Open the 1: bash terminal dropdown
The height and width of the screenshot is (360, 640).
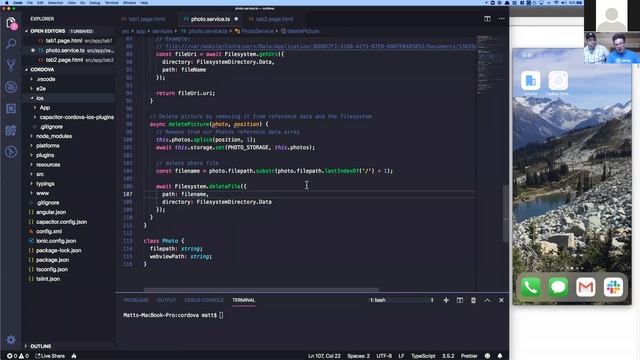coord(401,300)
